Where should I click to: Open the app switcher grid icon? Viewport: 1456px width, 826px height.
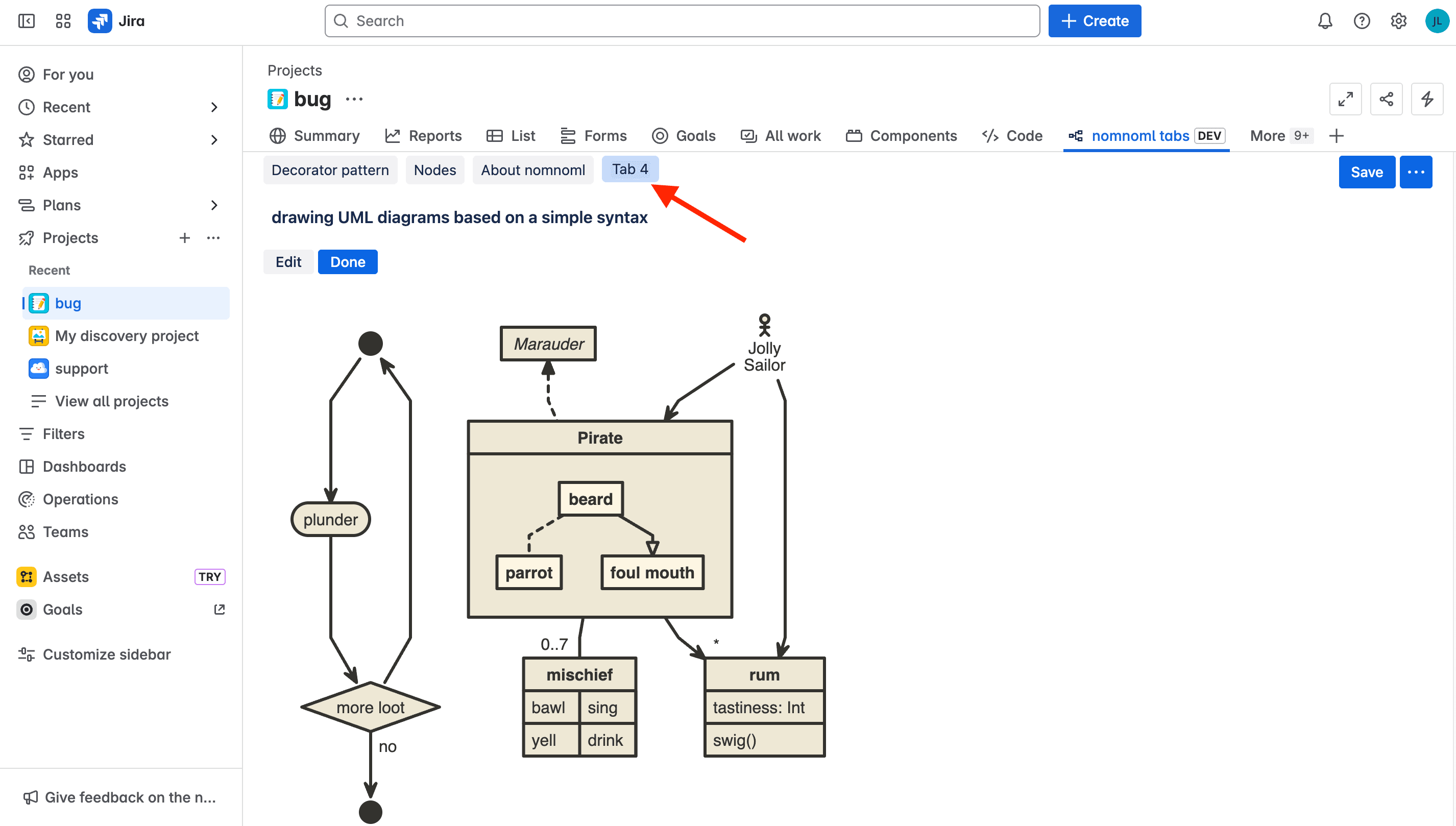63,21
